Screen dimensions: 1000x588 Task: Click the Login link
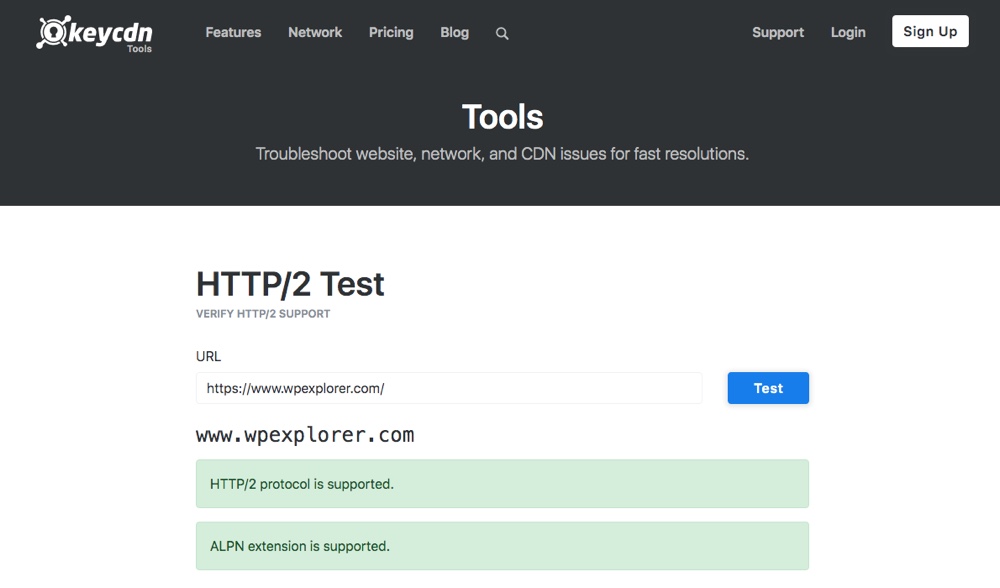click(x=848, y=33)
